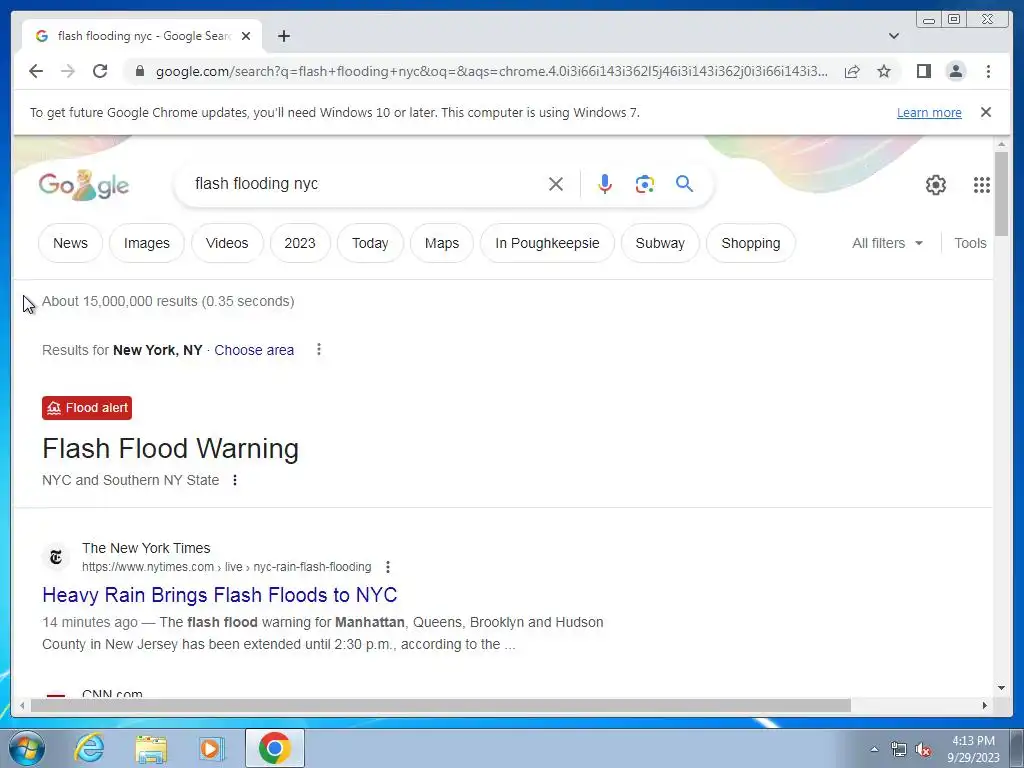Viewport: 1024px width, 768px height.
Task: Click the horizontal scrollbar left arrow
Action: 22,705
